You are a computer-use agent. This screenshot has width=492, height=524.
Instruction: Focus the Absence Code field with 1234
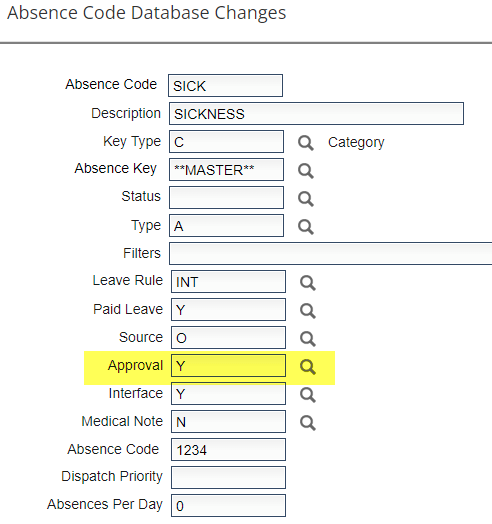[x=229, y=449]
